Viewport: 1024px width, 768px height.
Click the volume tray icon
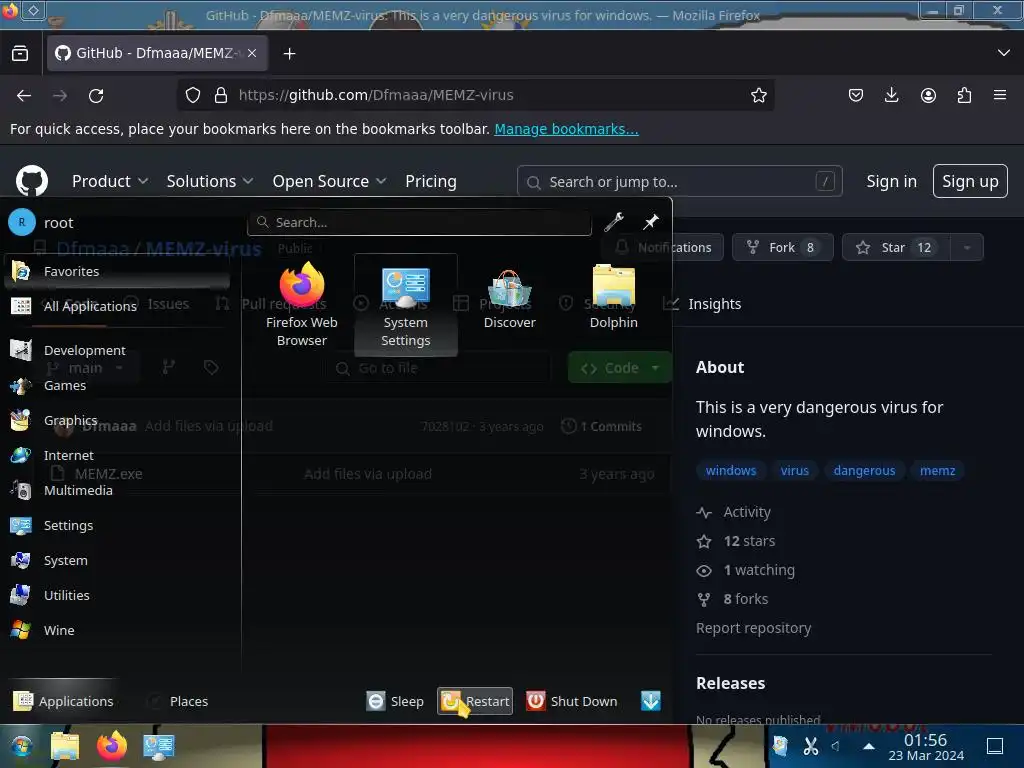click(835, 746)
